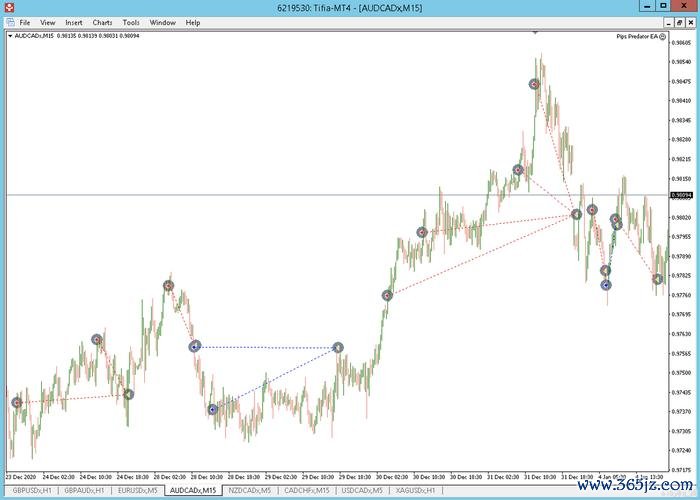Open the View menu

[x=48, y=22]
